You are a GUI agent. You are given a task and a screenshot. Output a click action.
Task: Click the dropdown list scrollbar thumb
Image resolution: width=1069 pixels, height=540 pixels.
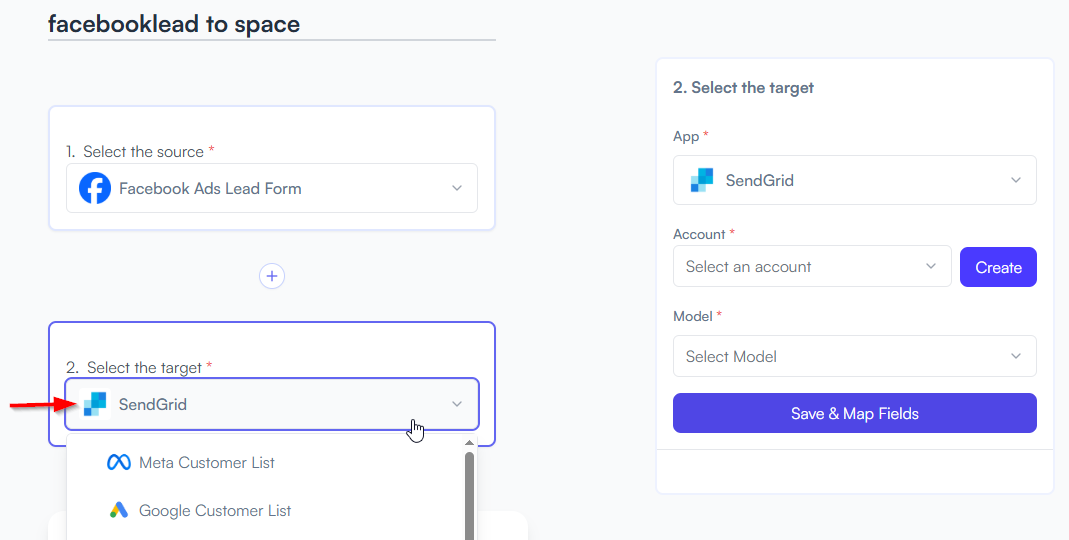(469, 496)
